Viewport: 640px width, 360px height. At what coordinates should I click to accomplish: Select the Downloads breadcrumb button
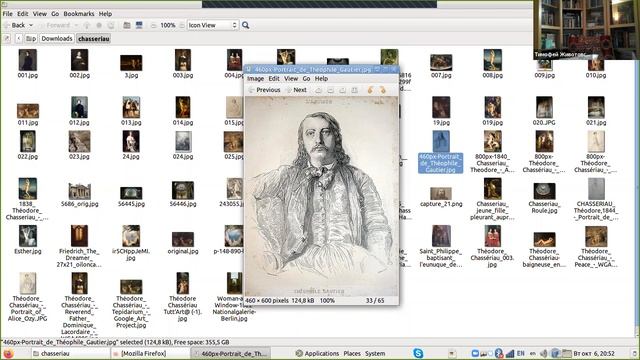coord(57,39)
